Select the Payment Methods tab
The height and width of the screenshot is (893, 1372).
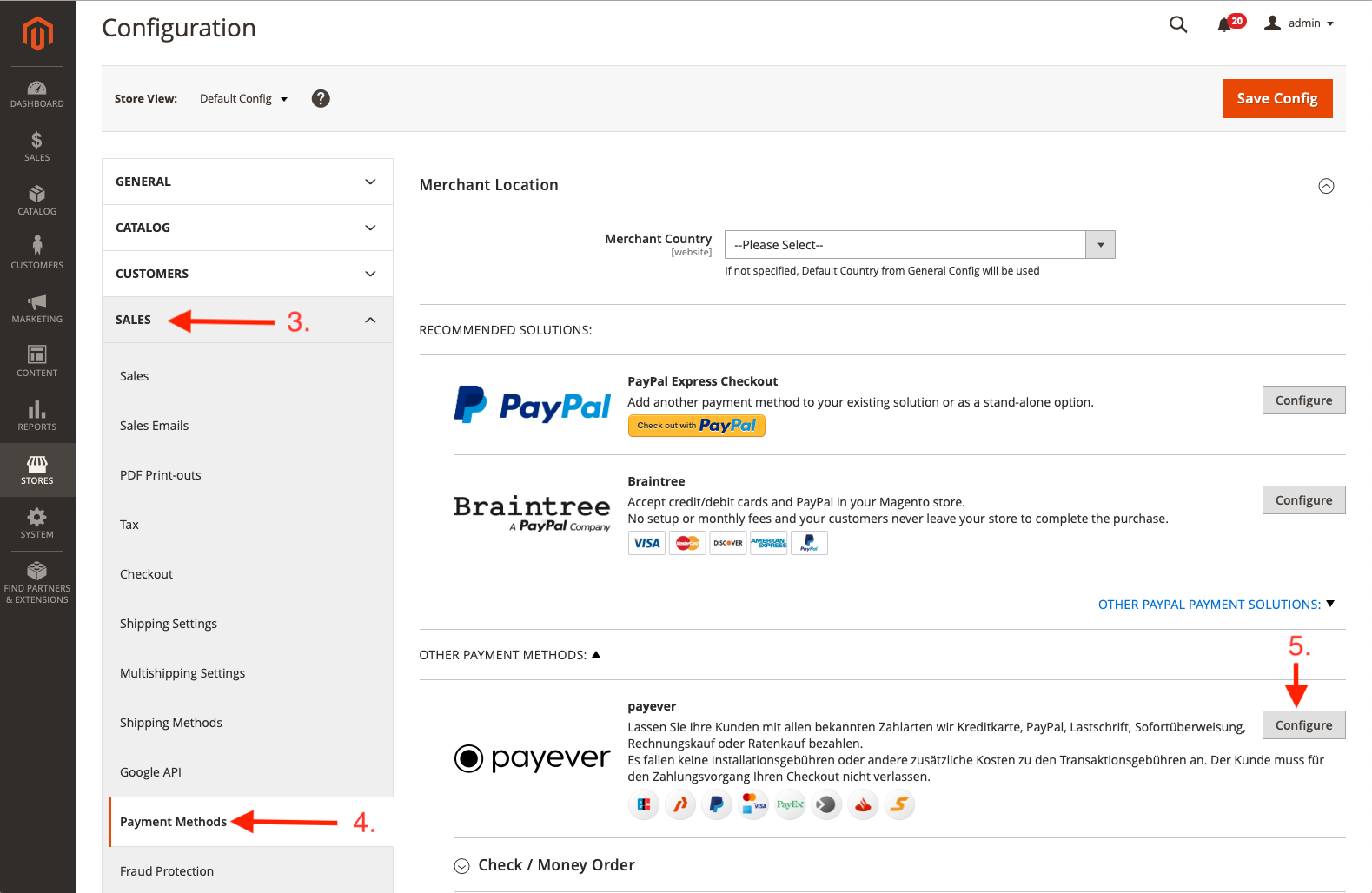(251, 822)
